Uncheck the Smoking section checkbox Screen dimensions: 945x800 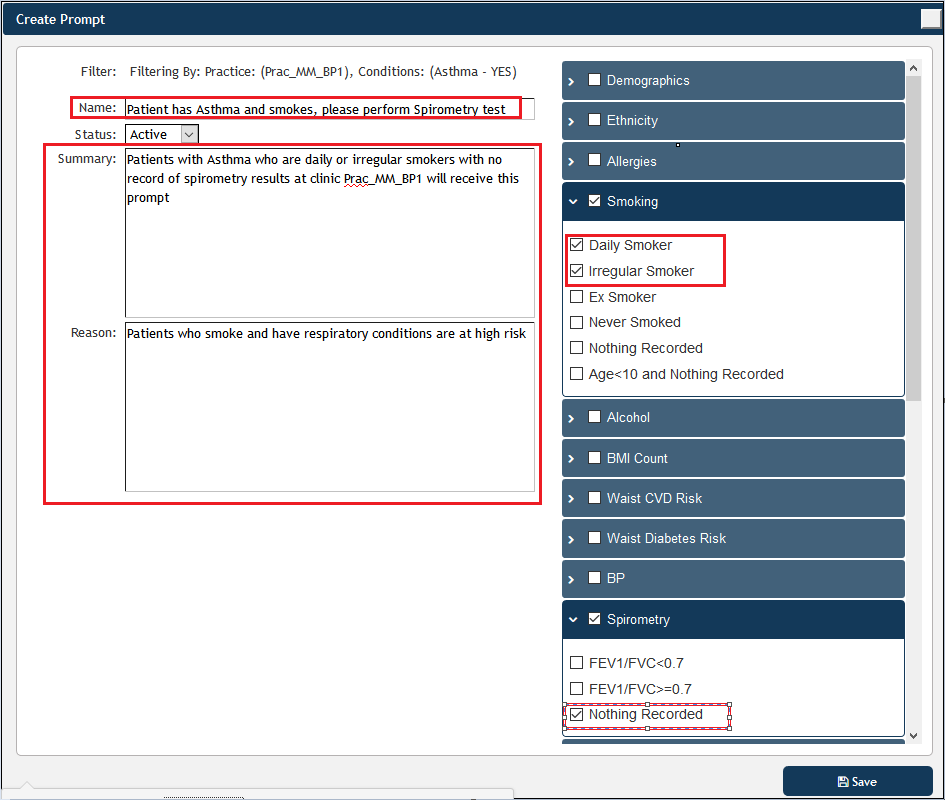[594, 201]
